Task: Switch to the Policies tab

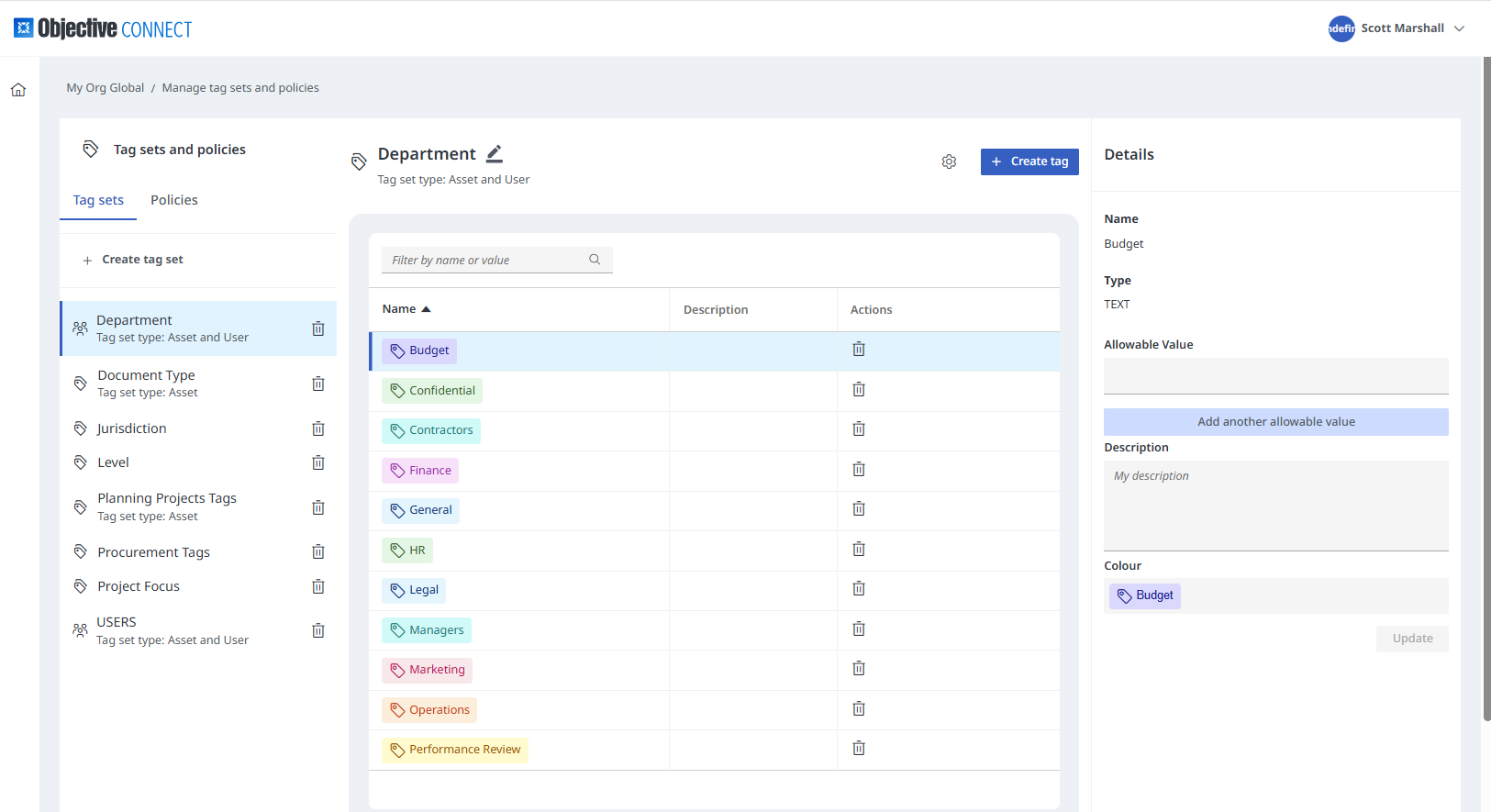Action: point(174,200)
